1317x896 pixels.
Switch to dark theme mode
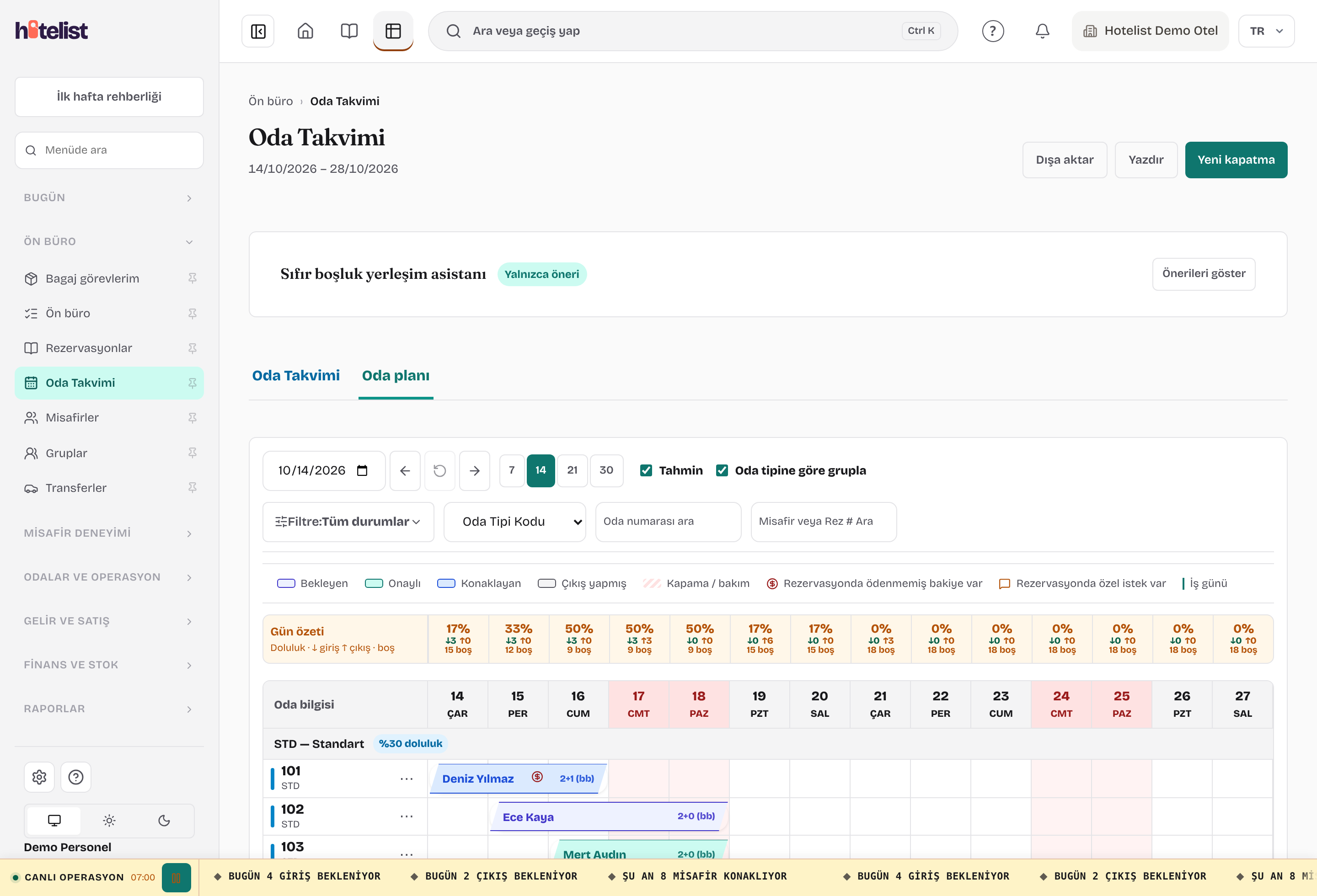tap(164, 820)
